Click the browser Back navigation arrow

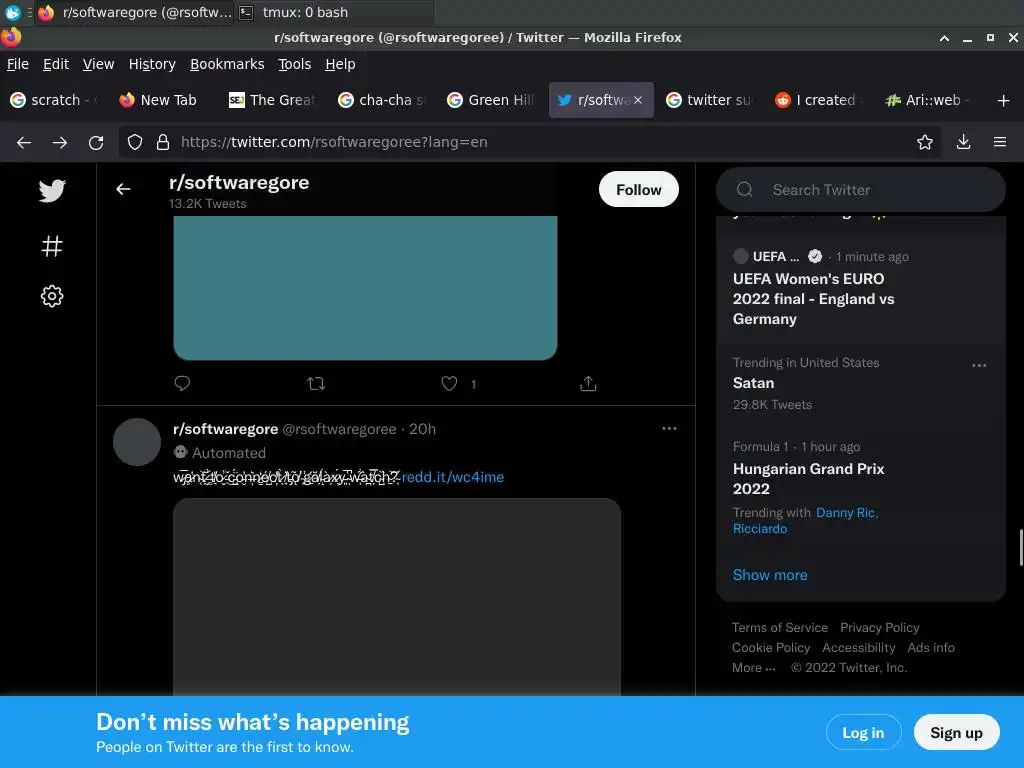pyautogui.click(x=24, y=142)
